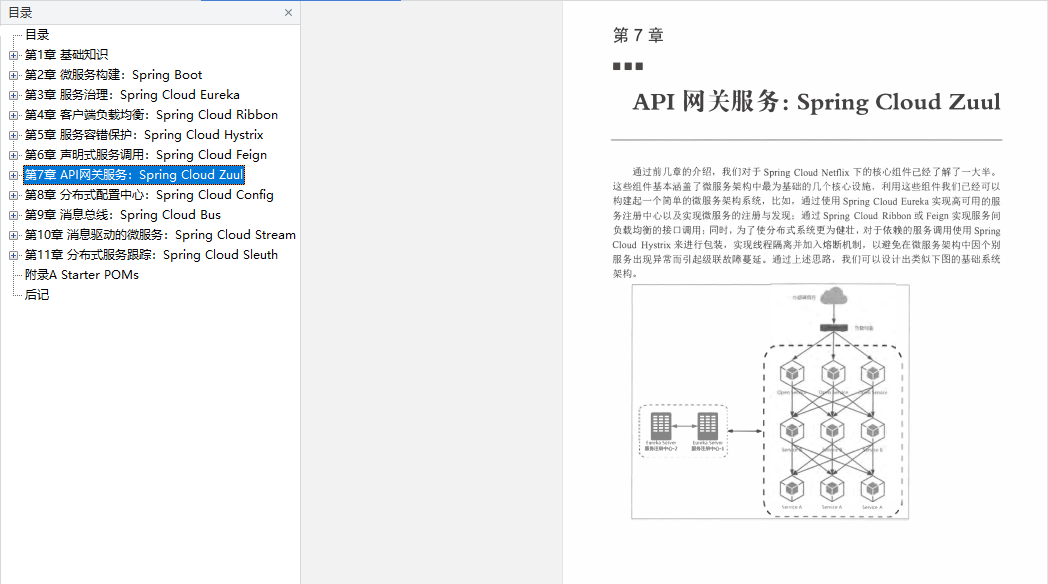
Task: Expand 第1章 基础知识 node
Action: pyautogui.click(x=13, y=55)
